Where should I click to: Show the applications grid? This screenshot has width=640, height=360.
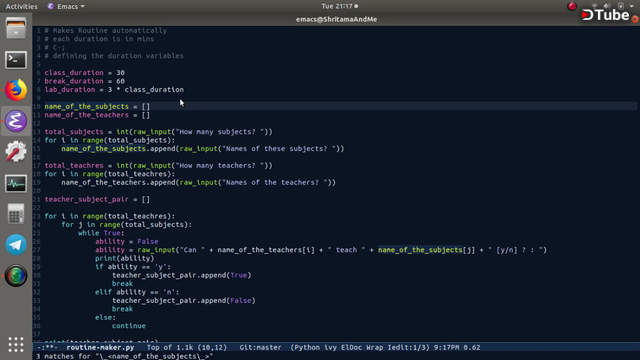pyautogui.click(x=16, y=344)
